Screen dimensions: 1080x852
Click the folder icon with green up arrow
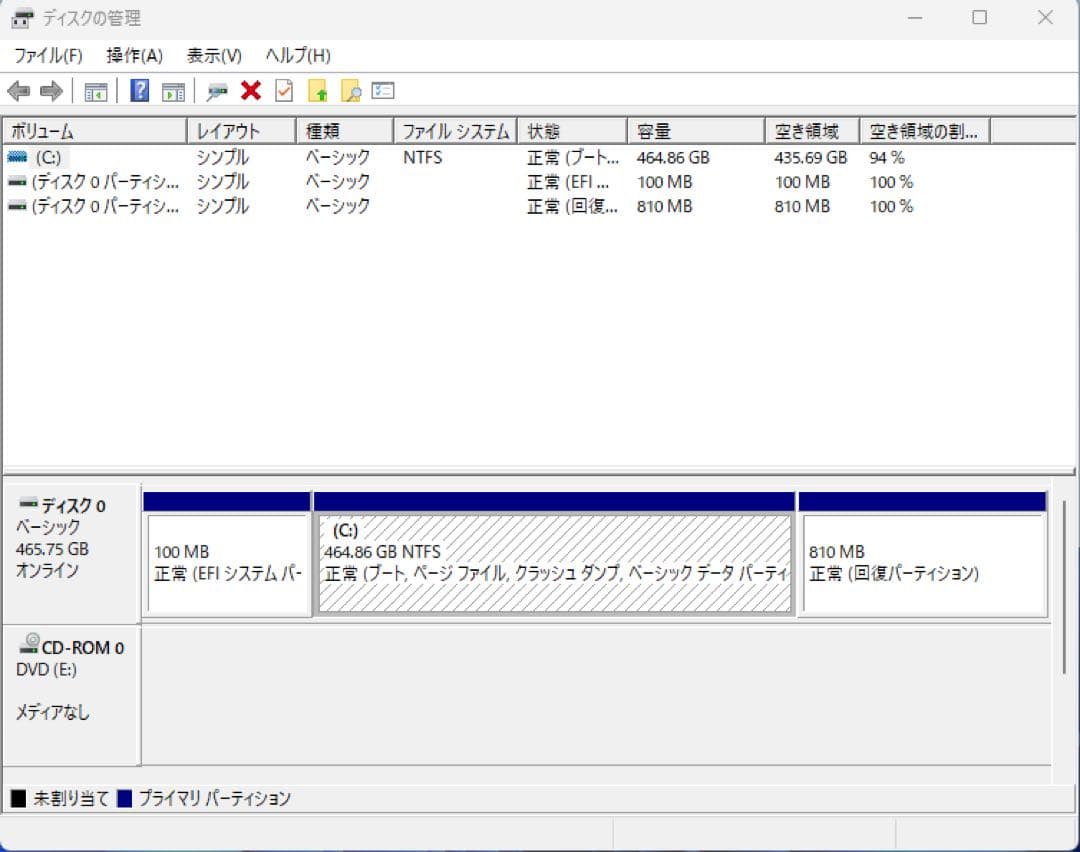coord(318,91)
